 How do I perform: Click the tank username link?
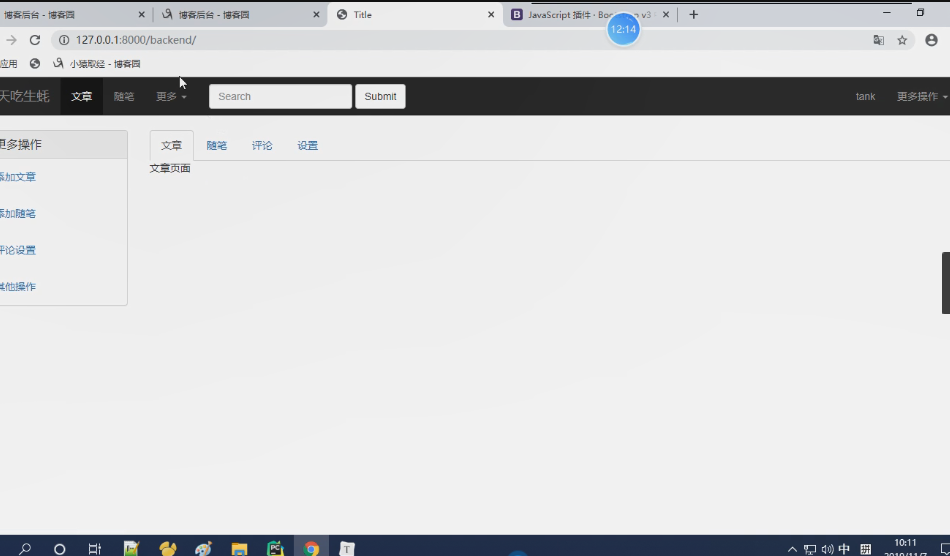point(865,96)
